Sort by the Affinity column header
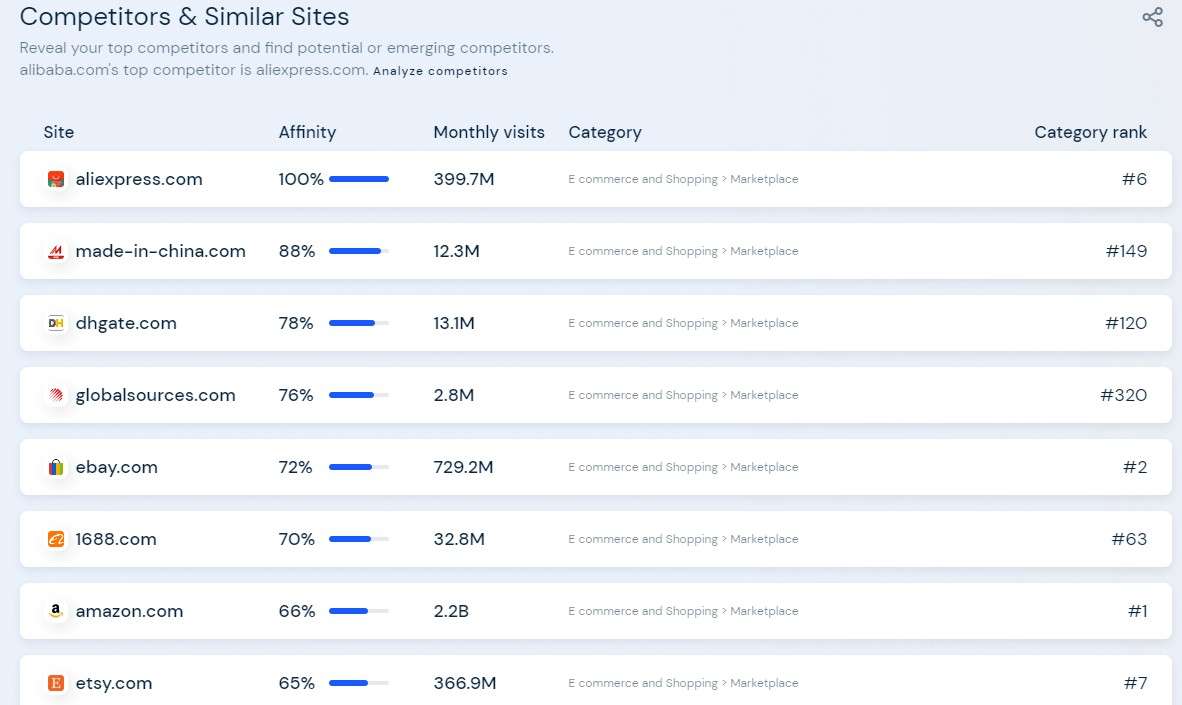 tap(307, 132)
